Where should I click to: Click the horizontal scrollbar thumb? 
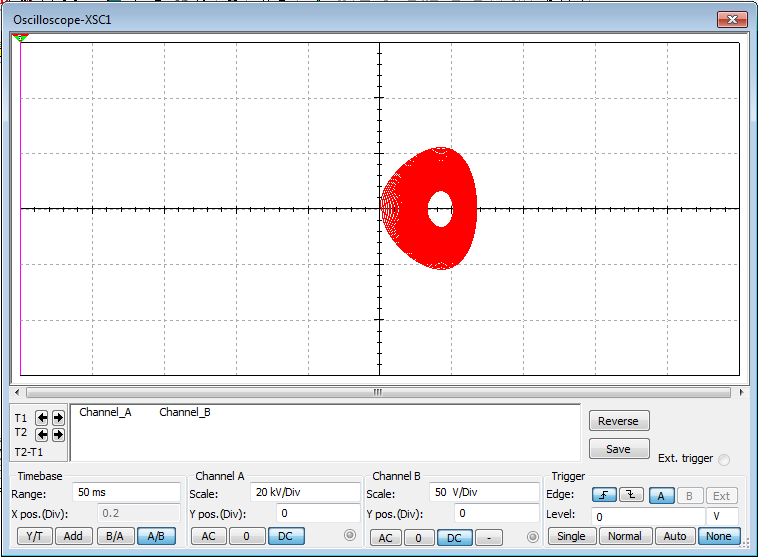[x=378, y=392]
